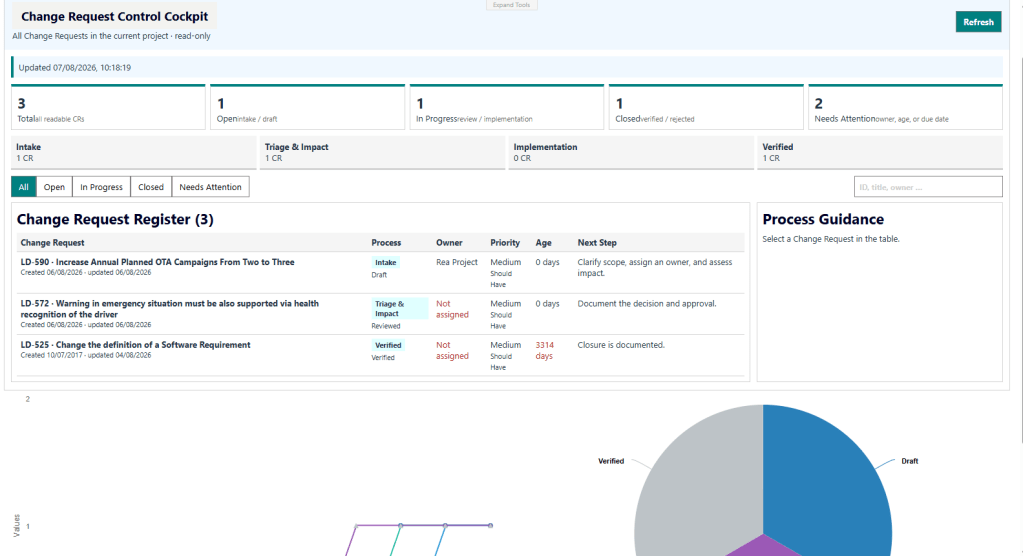Expand Tools at the top
Screen dimensions: 1023x556
(x=512, y=5)
